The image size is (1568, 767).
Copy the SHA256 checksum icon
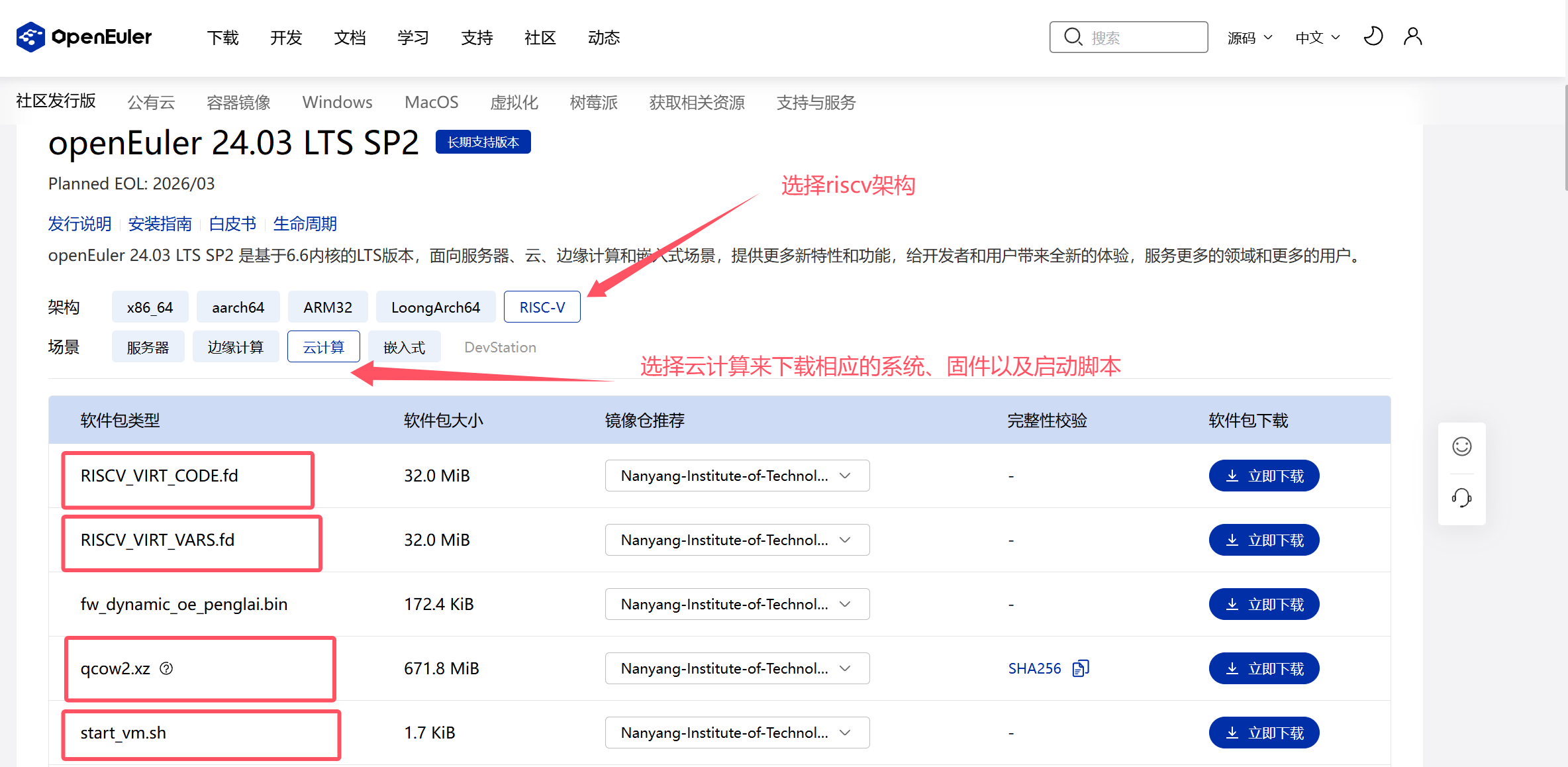coord(1081,668)
